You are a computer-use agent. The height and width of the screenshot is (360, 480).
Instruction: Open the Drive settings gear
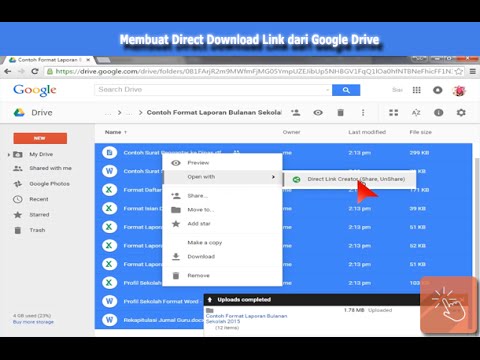(x=461, y=113)
